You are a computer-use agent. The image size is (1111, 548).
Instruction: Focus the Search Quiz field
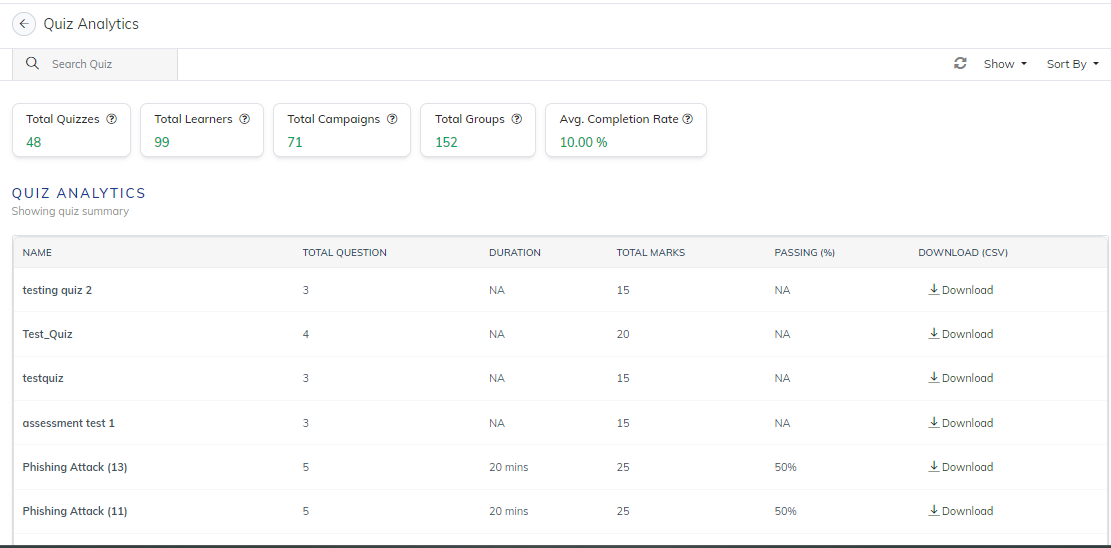tap(95, 64)
